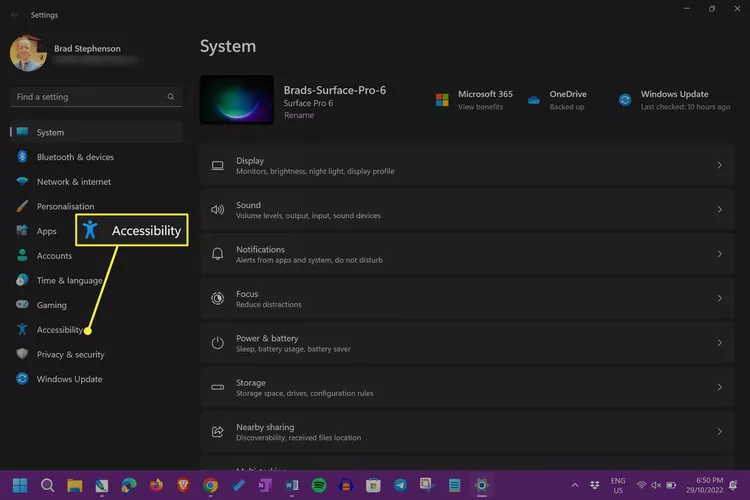Image resolution: width=750 pixels, height=500 pixels.
Task: Click the Windows Update sync icon in header
Action: [625, 100]
